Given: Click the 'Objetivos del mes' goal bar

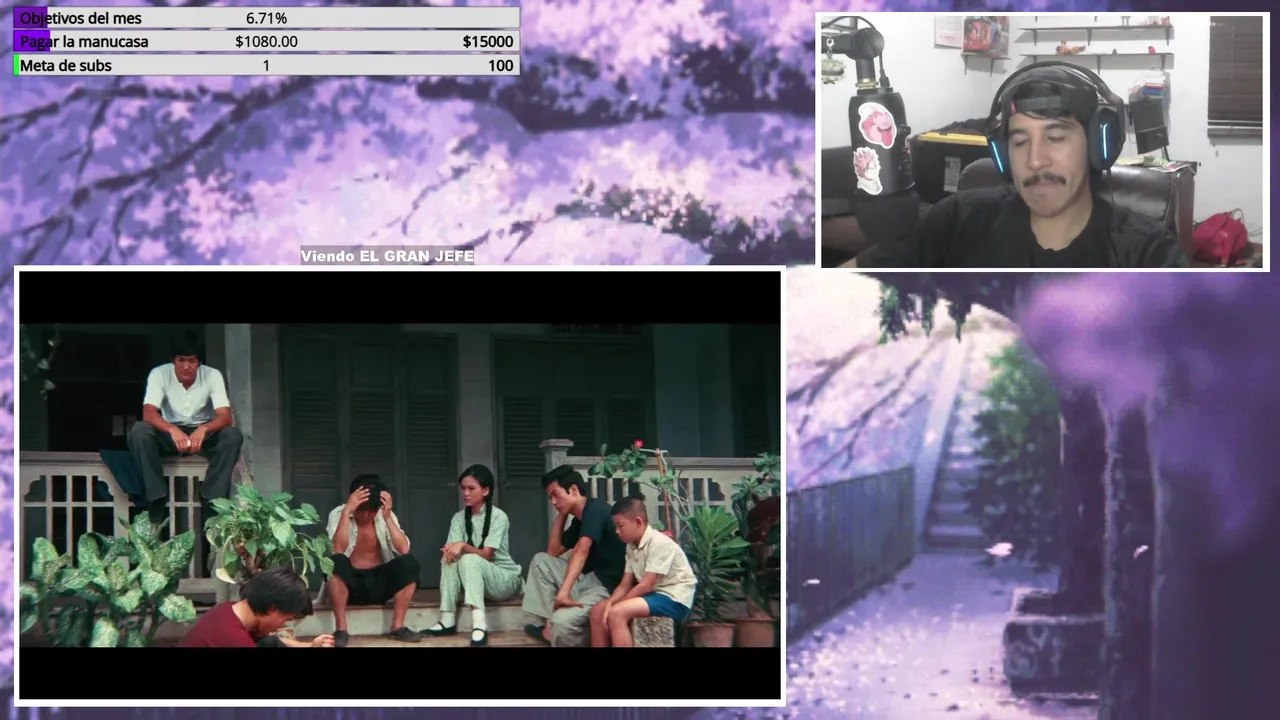Looking at the screenshot, I should (266, 18).
